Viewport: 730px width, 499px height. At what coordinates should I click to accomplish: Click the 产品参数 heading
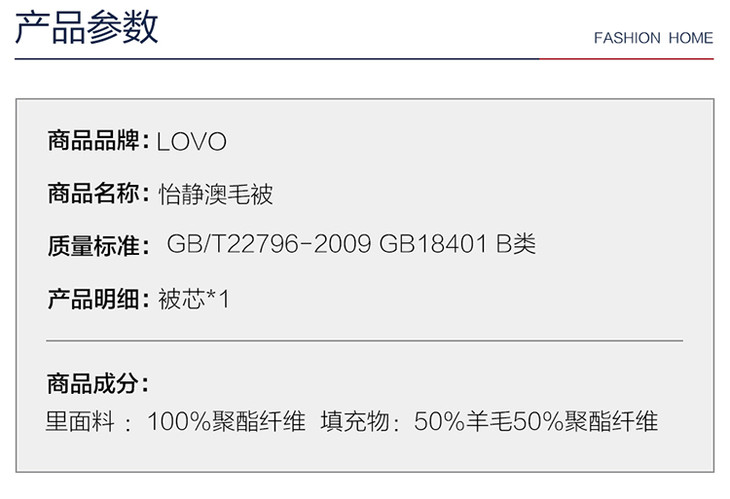tap(86, 29)
